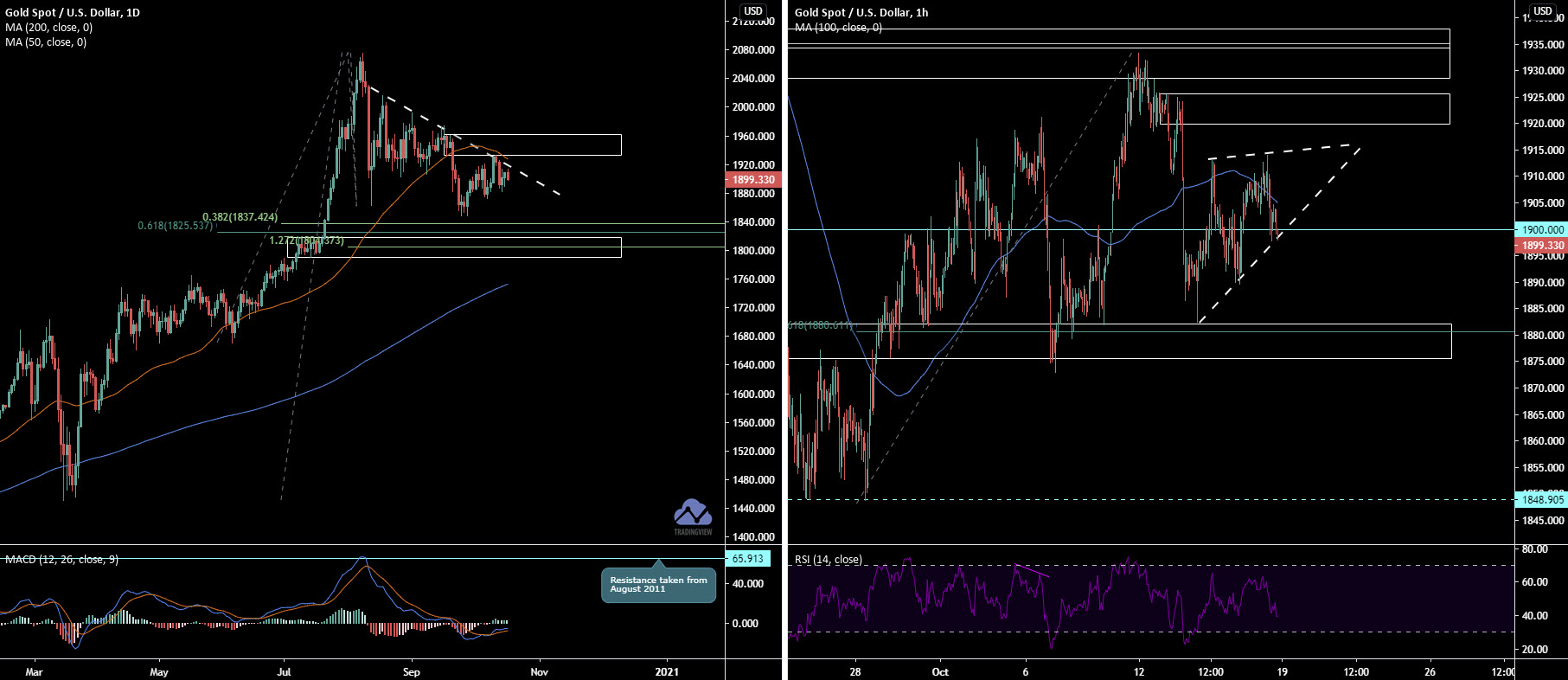Click the MA (200, close, 0) indicator legend
The height and width of the screenshot is (680, 1568).
coord(48,28)
